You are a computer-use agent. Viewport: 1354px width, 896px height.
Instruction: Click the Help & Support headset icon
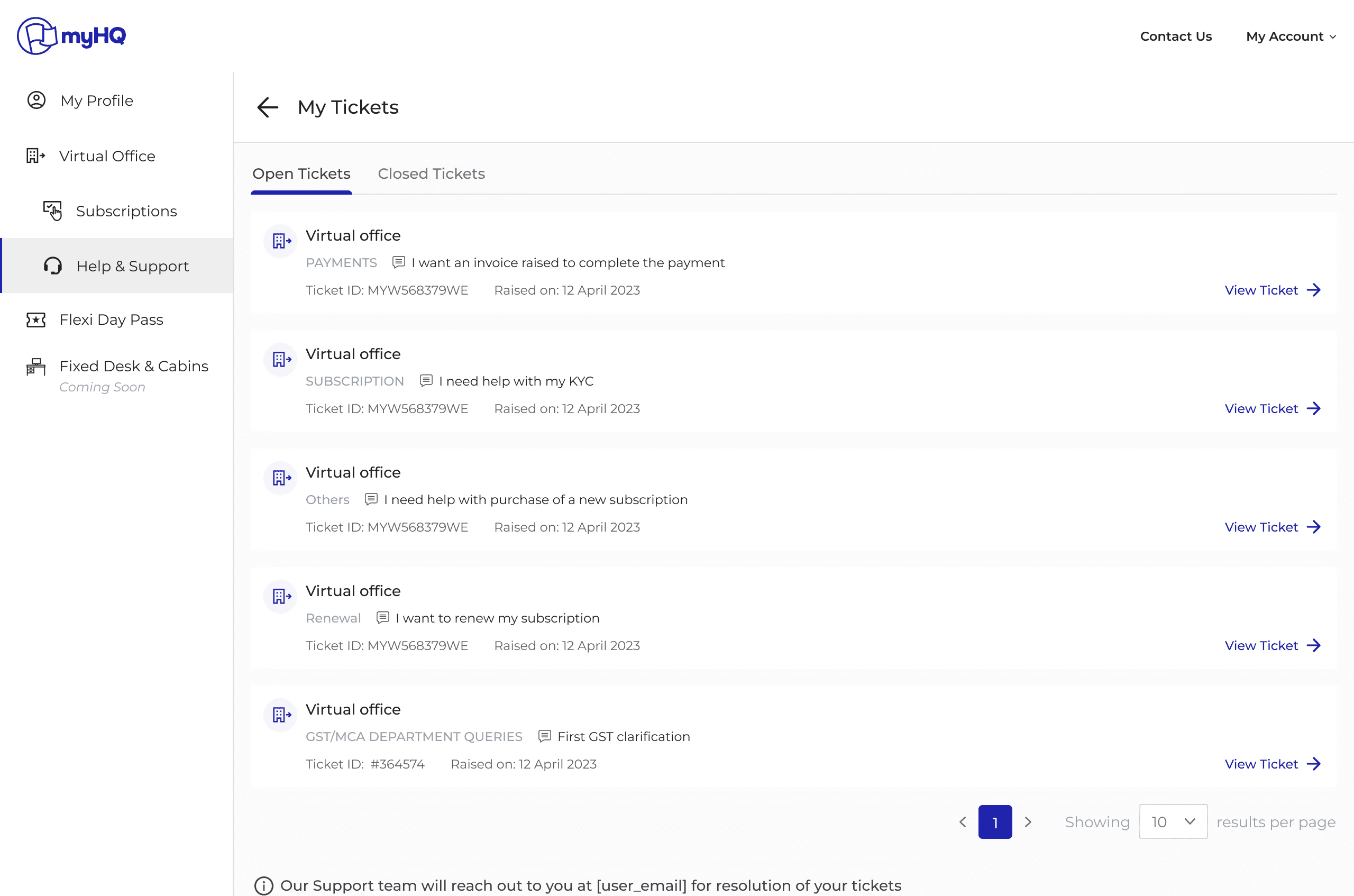pos(52,266)
